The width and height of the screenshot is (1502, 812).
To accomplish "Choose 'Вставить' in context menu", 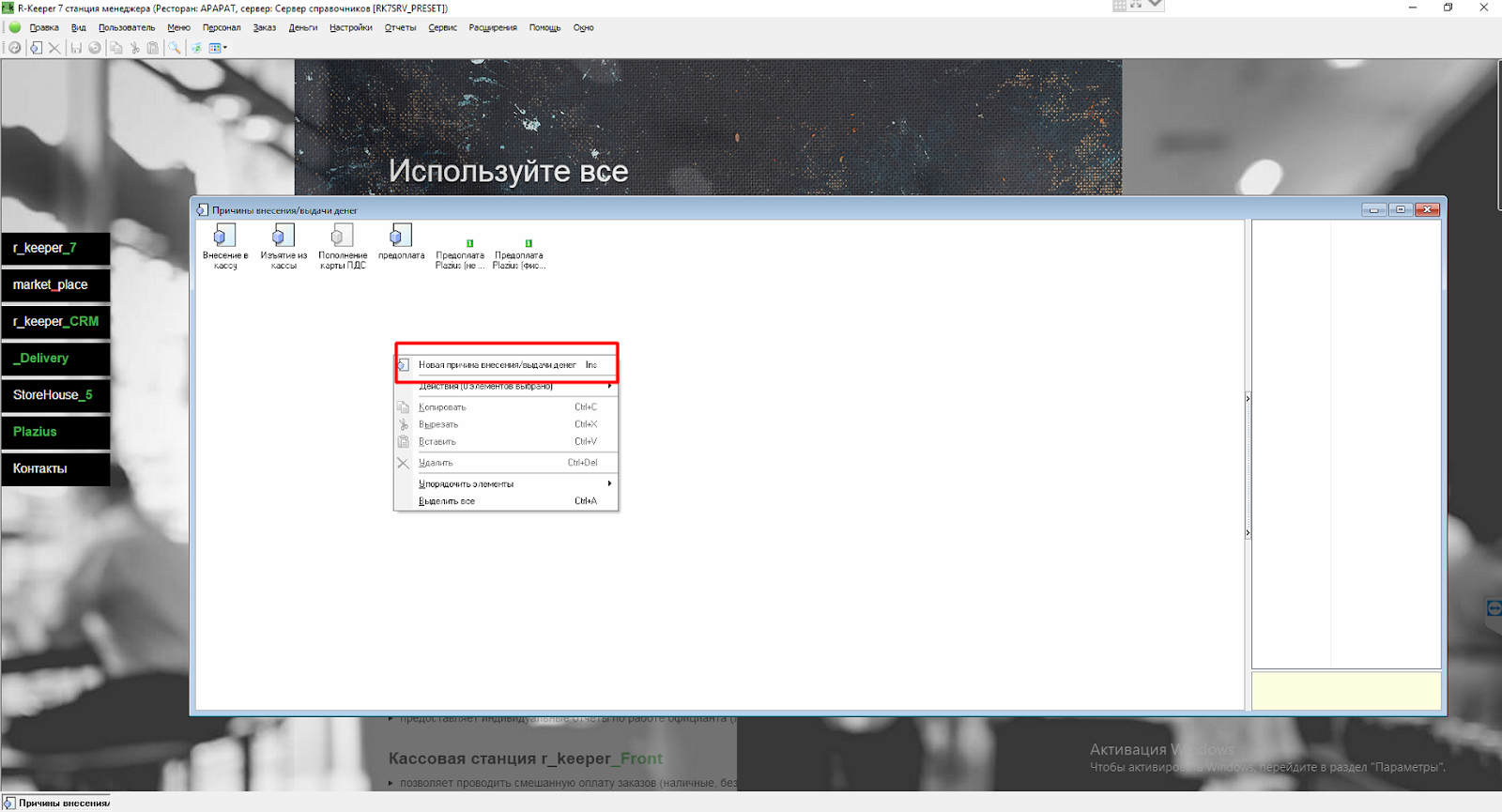I will pos(506,441).
